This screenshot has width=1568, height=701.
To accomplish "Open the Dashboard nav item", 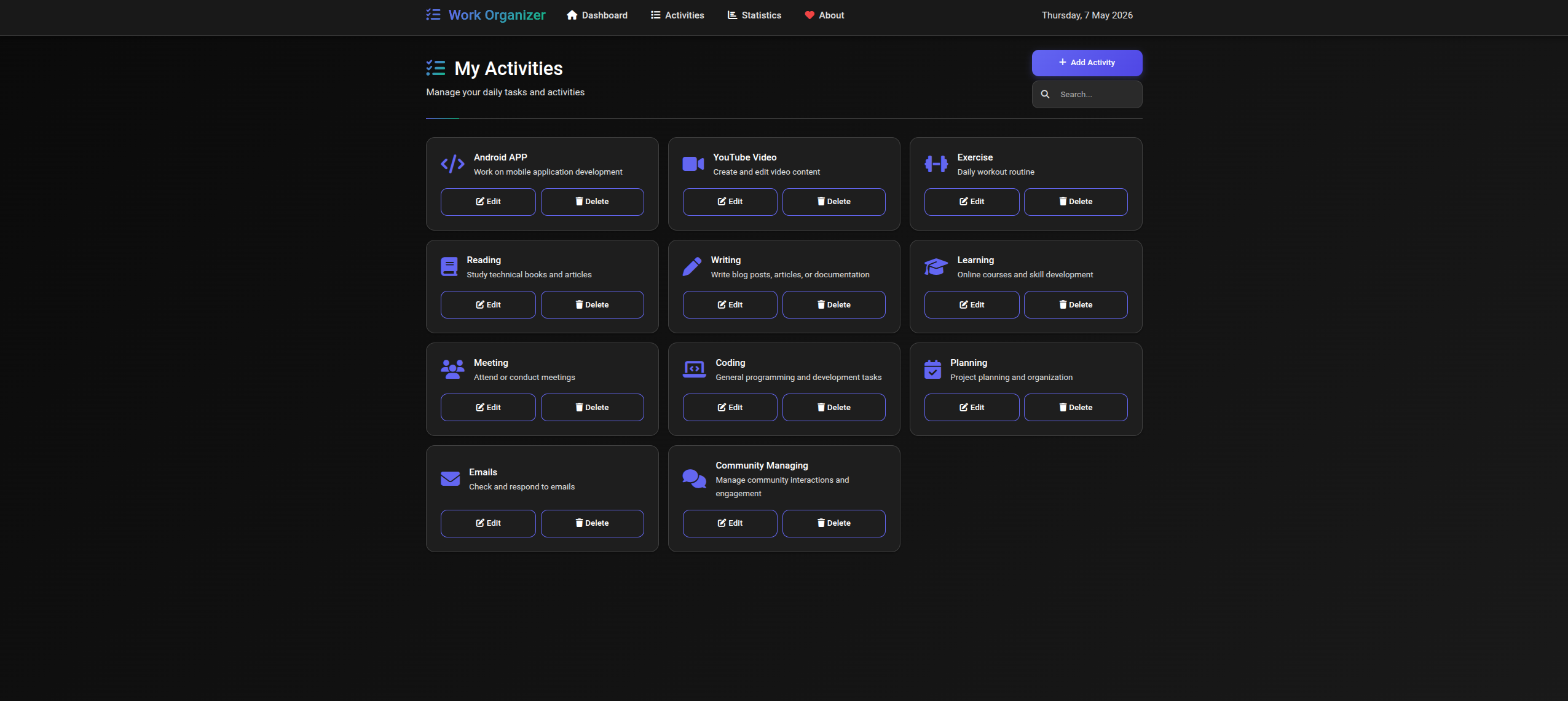I will pos(597,15).
